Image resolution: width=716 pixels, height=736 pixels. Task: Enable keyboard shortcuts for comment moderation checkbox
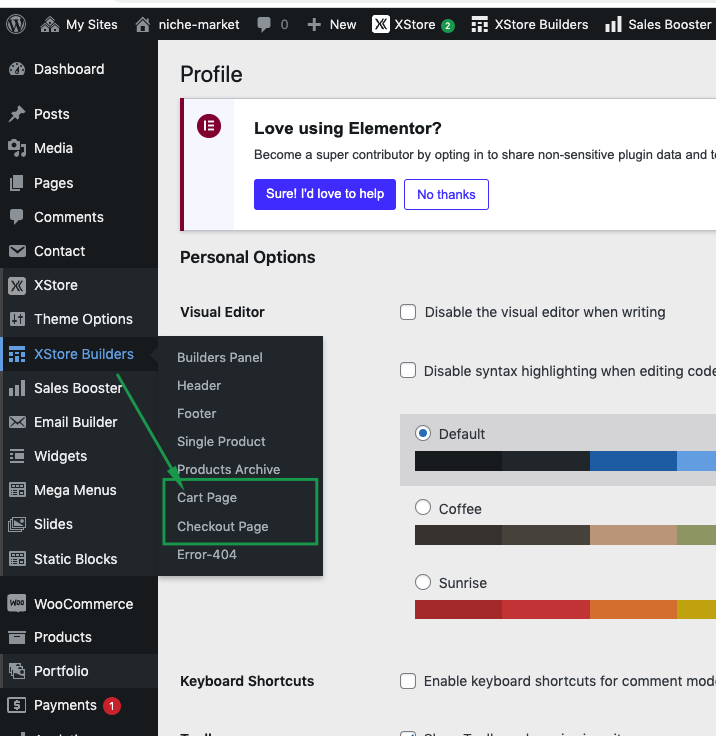click(x=408, y=681)
